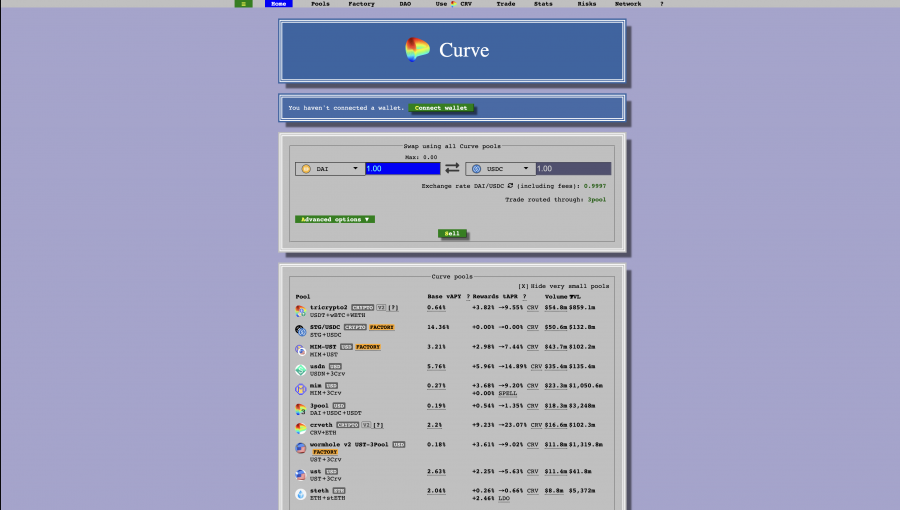
Task: Open the STG/USDC pool link
Action: (x=325, y=327)
